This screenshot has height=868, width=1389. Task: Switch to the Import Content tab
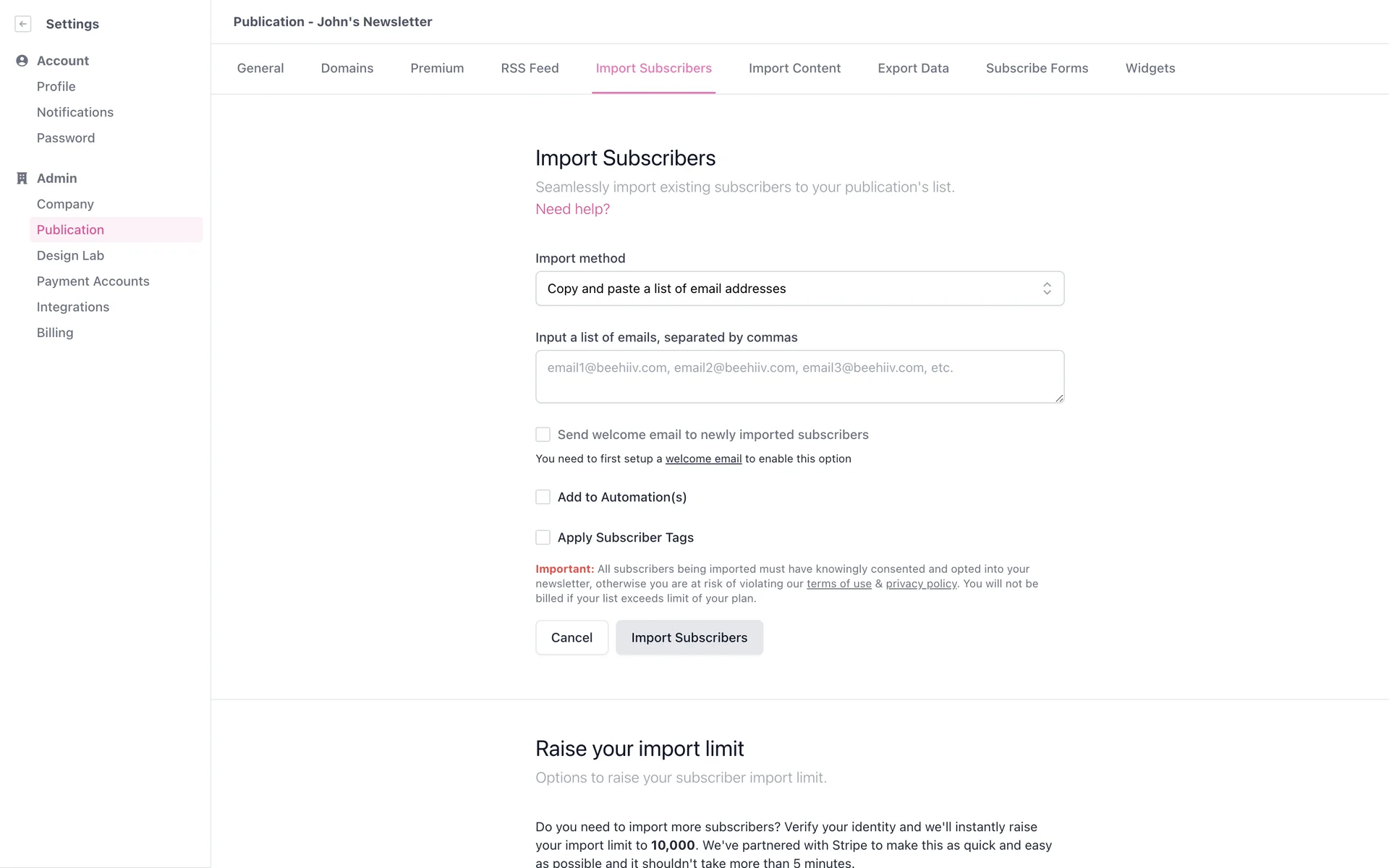point(794,68)
